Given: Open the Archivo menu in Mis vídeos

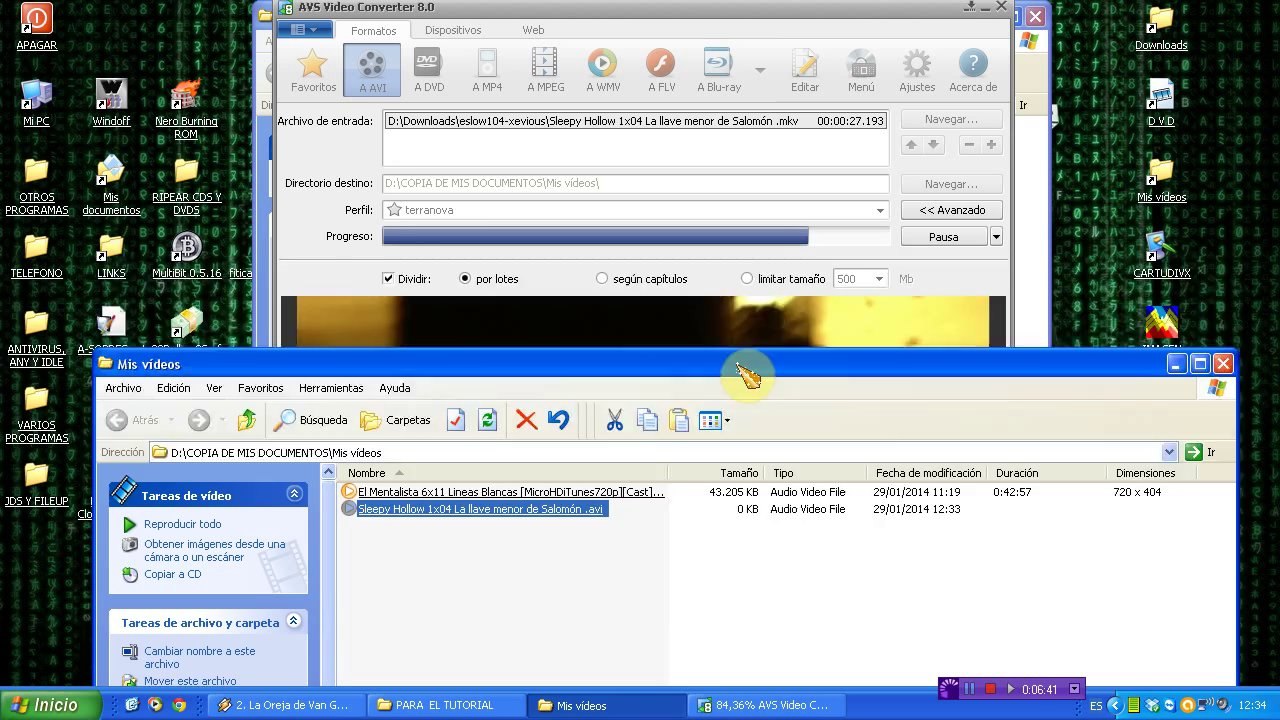Looking at the screenshot, I should [x=123, y=388].
